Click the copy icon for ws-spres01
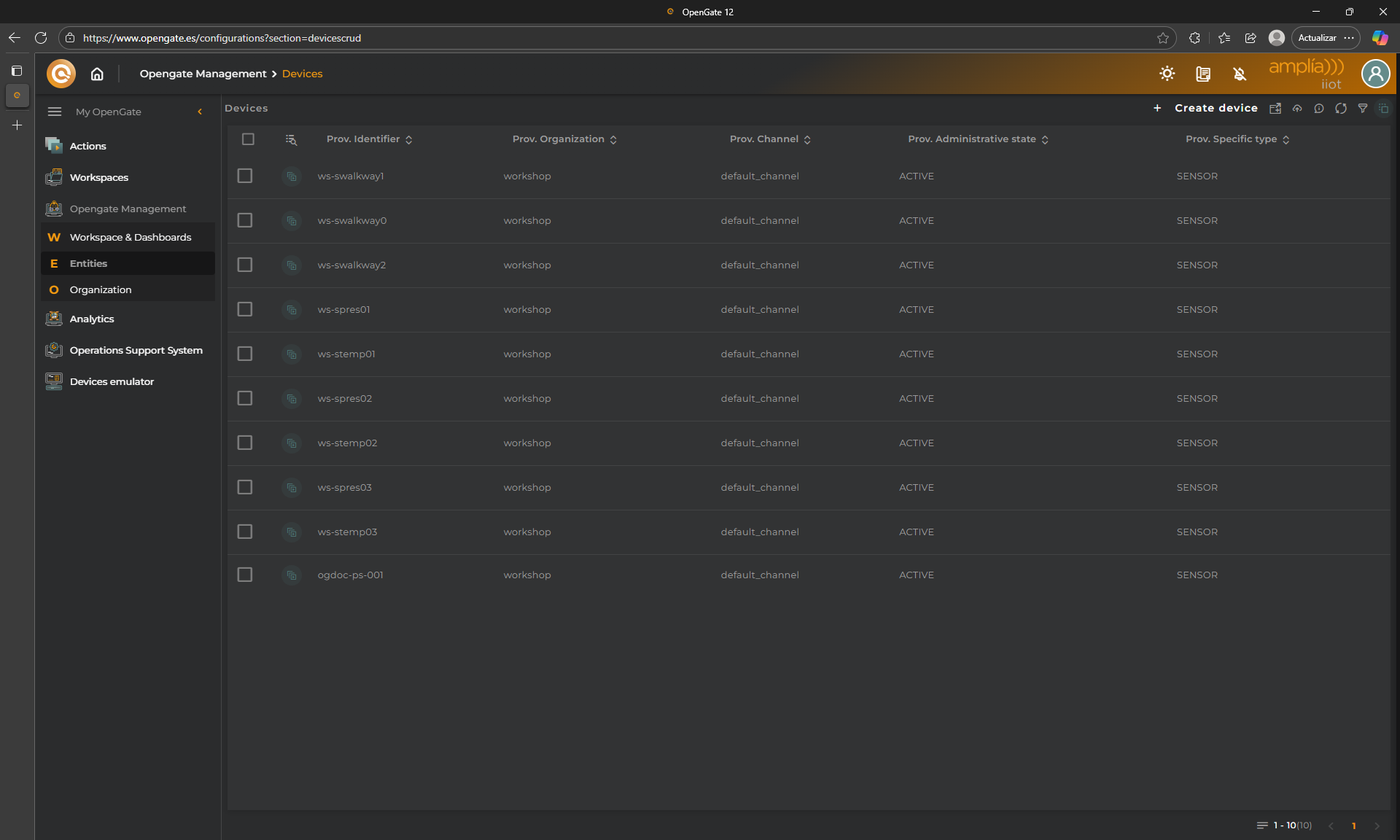 coord(291,310)
